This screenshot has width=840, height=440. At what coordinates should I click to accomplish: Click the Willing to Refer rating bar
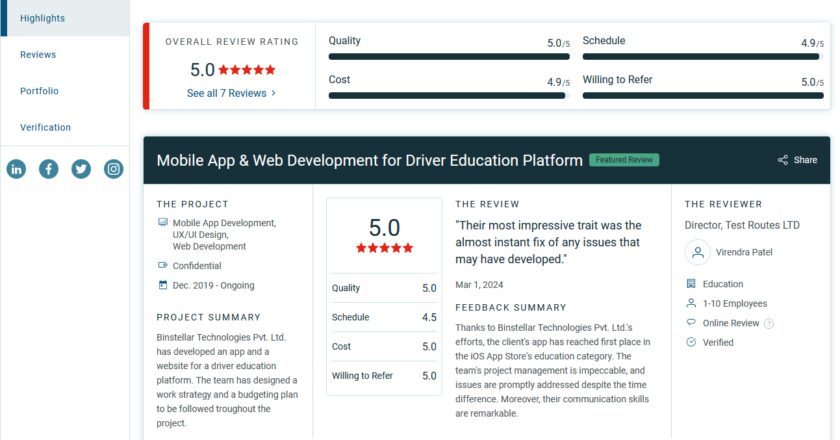703,95
